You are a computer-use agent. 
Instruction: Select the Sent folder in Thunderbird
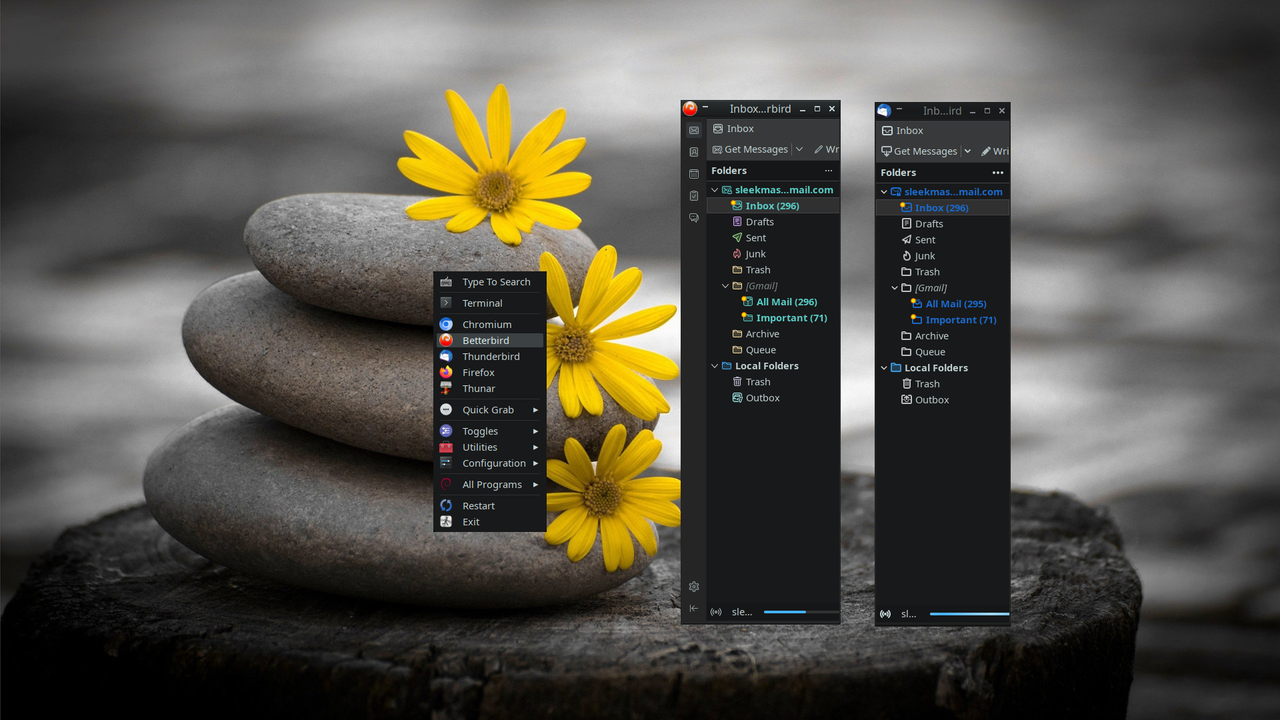coord(942,240)
